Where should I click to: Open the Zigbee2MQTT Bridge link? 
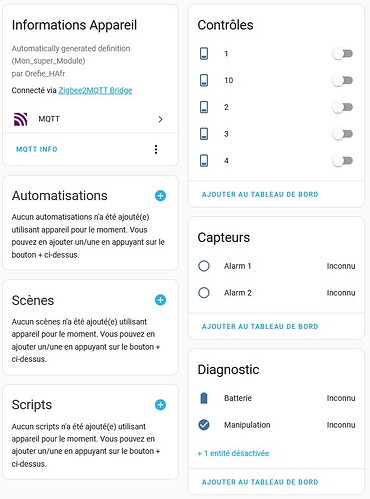coord(95,90)
